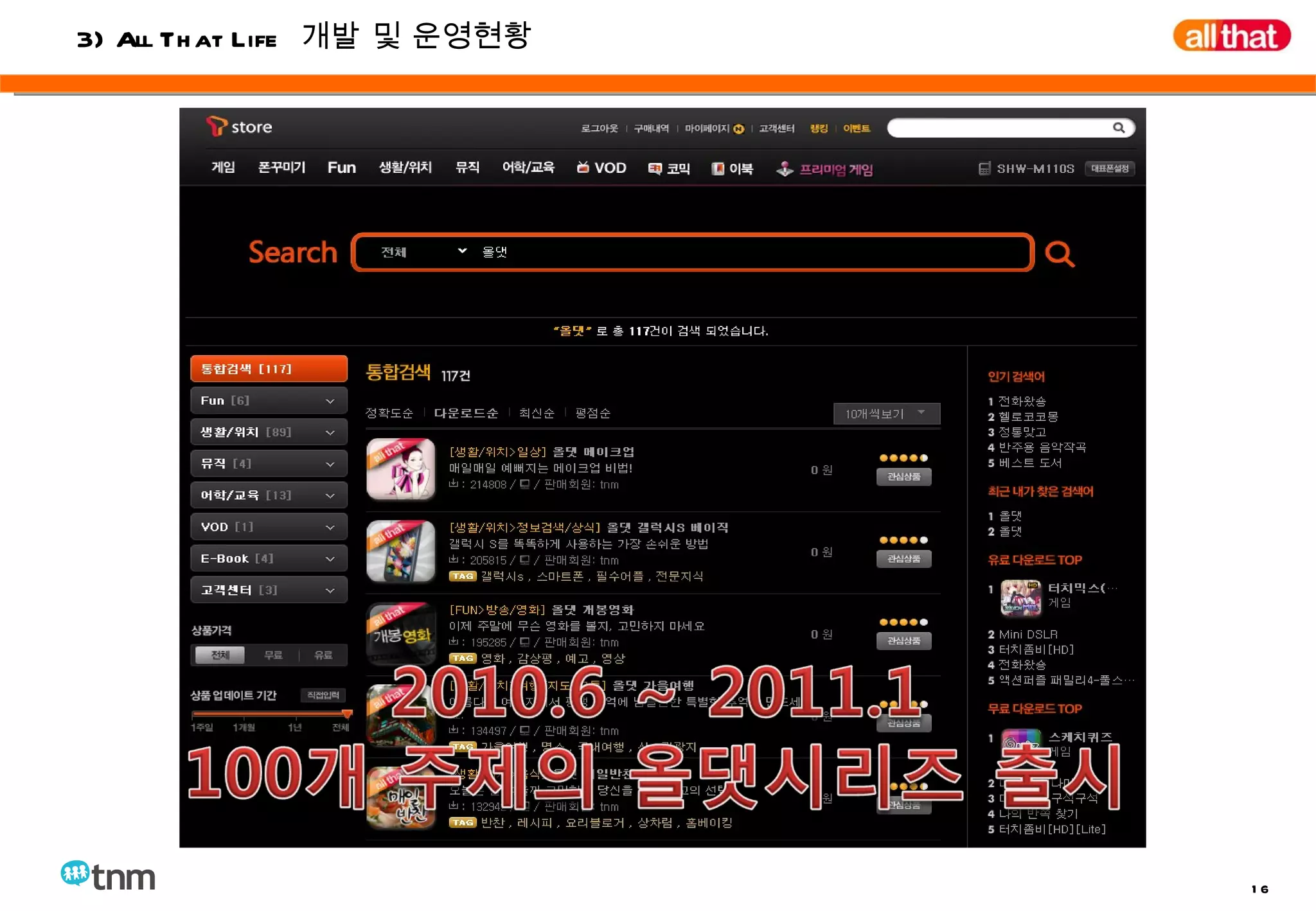Click the 대표폰설정 button
This screenshot has width=1316, height=911.
pos(1110,168)
